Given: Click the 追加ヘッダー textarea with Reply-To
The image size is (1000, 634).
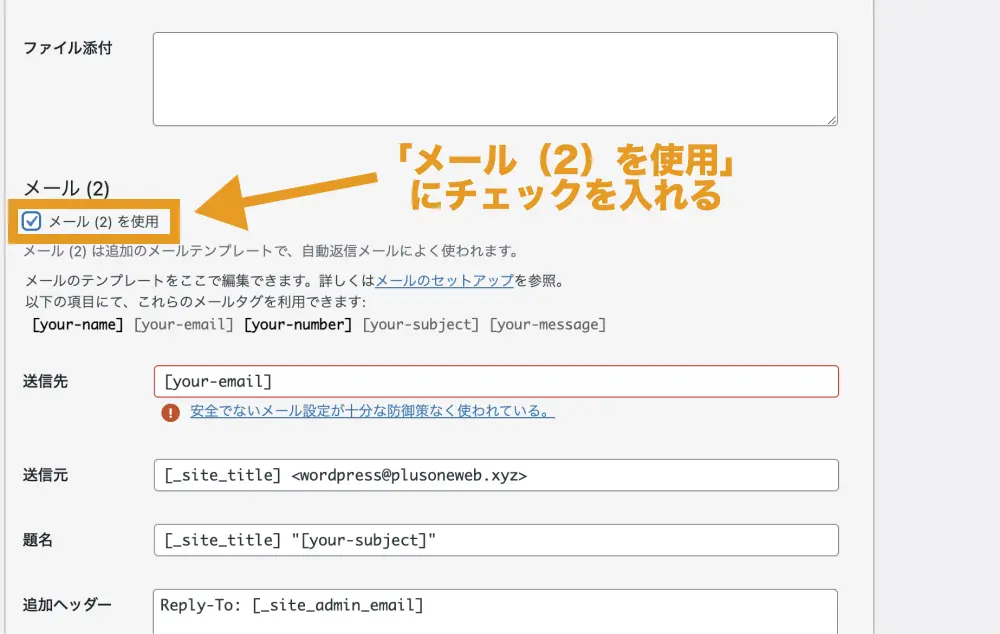Looking at the screenshot, I should coord(495,610).
